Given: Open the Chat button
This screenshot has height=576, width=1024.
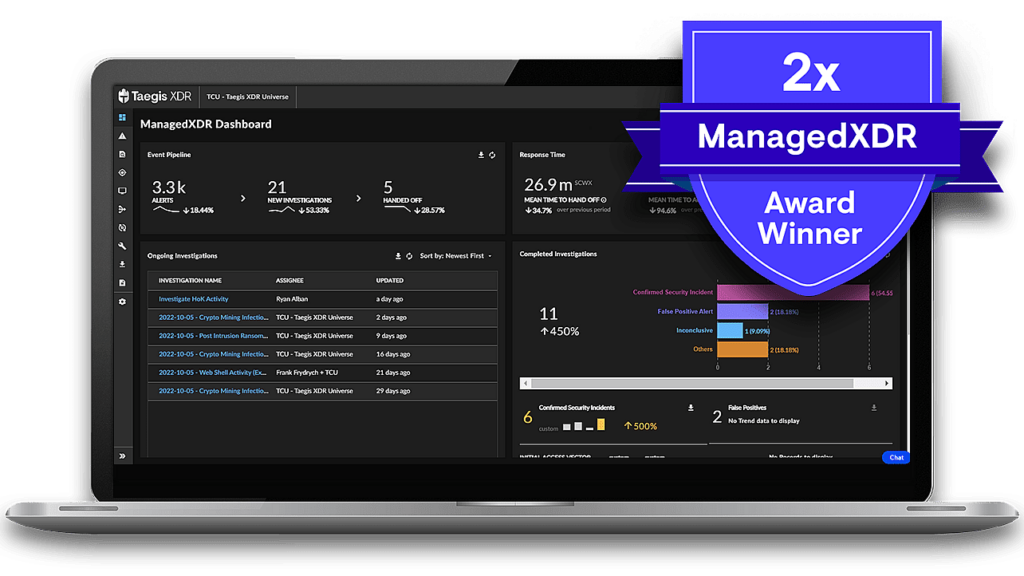Looking at the screenshot, I should tap(896, 457).
